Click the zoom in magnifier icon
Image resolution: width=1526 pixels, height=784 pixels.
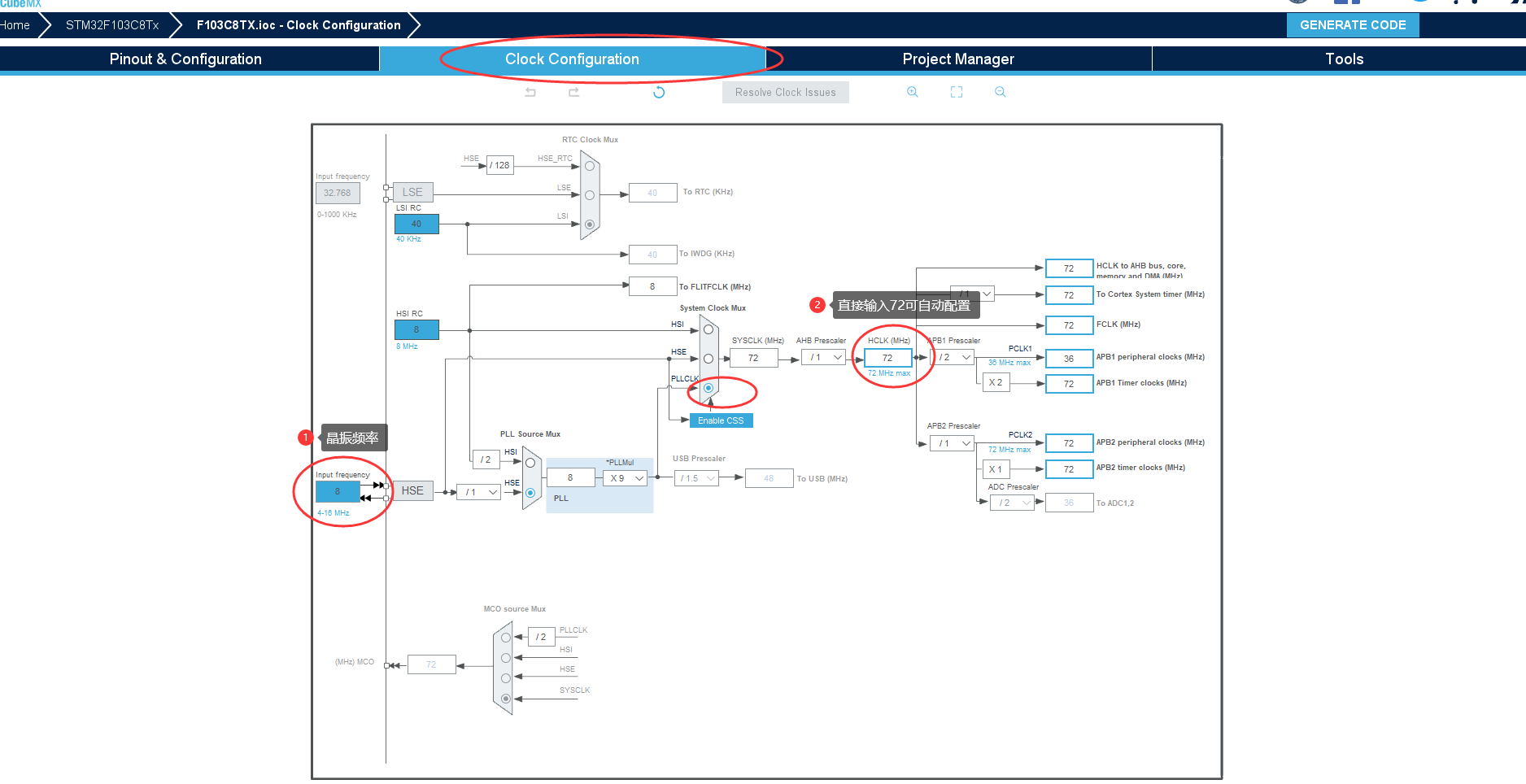913,92
